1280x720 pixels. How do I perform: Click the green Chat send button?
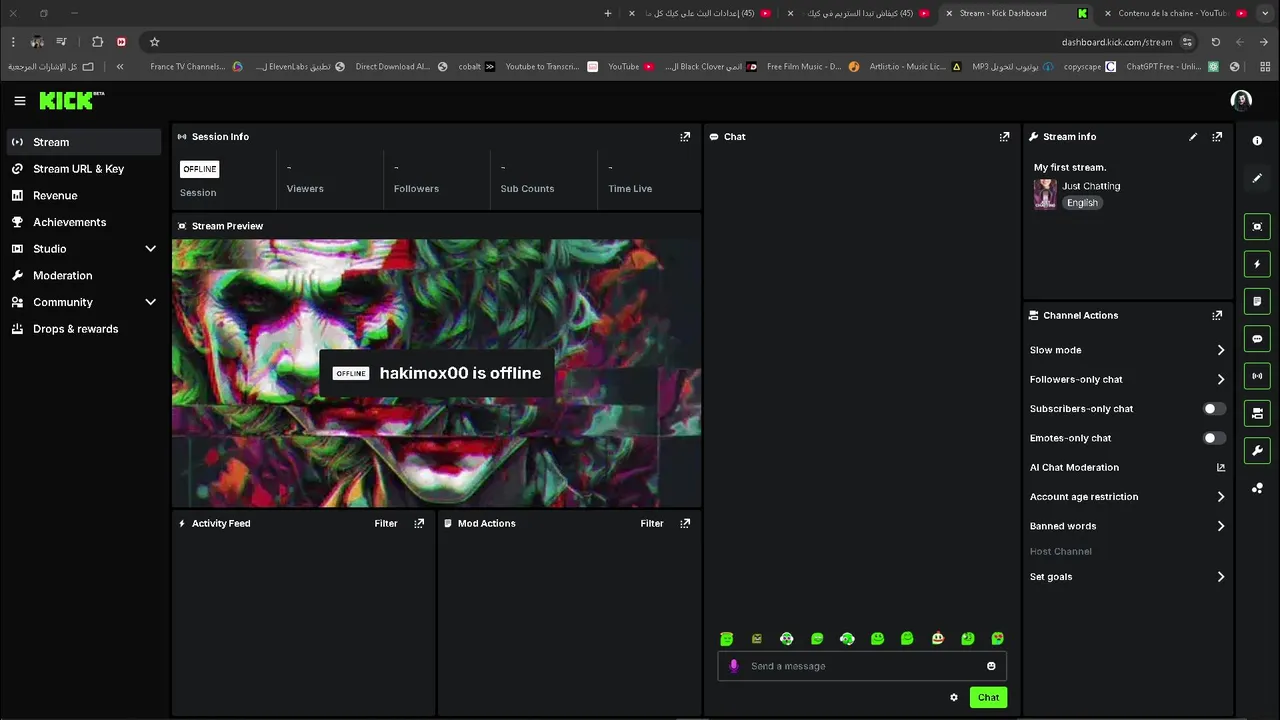pyautogui.click(x=988, y=698)
